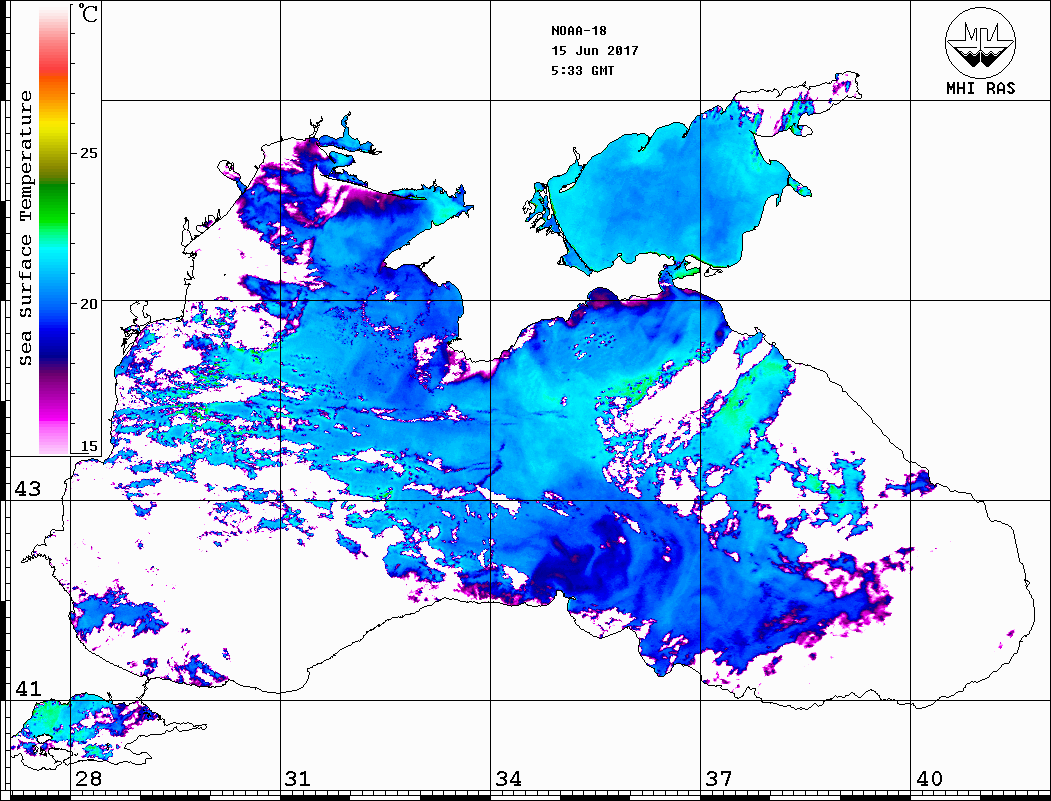Click the time '5:33 GMT'

(x=582, y=71)
